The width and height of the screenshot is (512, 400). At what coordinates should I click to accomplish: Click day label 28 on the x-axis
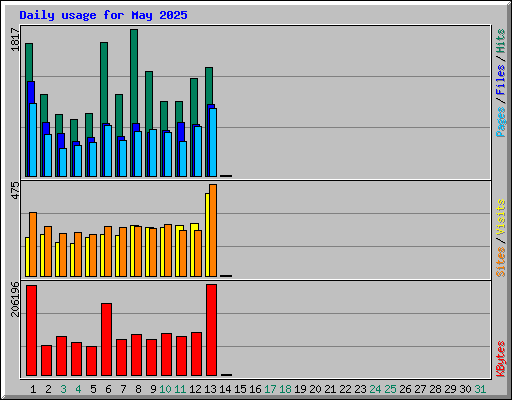[435, 389]
